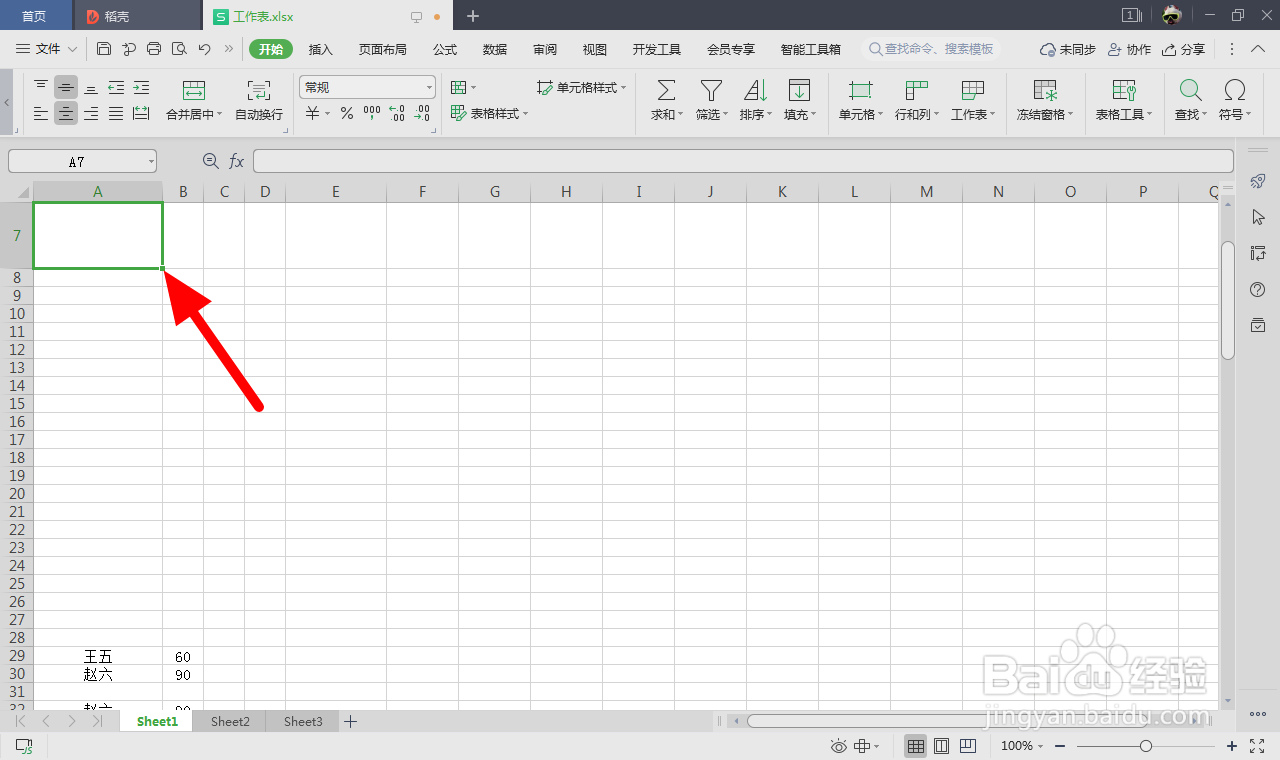Click increase indent icon
1280x760 pixels.
tap(141, 87)
